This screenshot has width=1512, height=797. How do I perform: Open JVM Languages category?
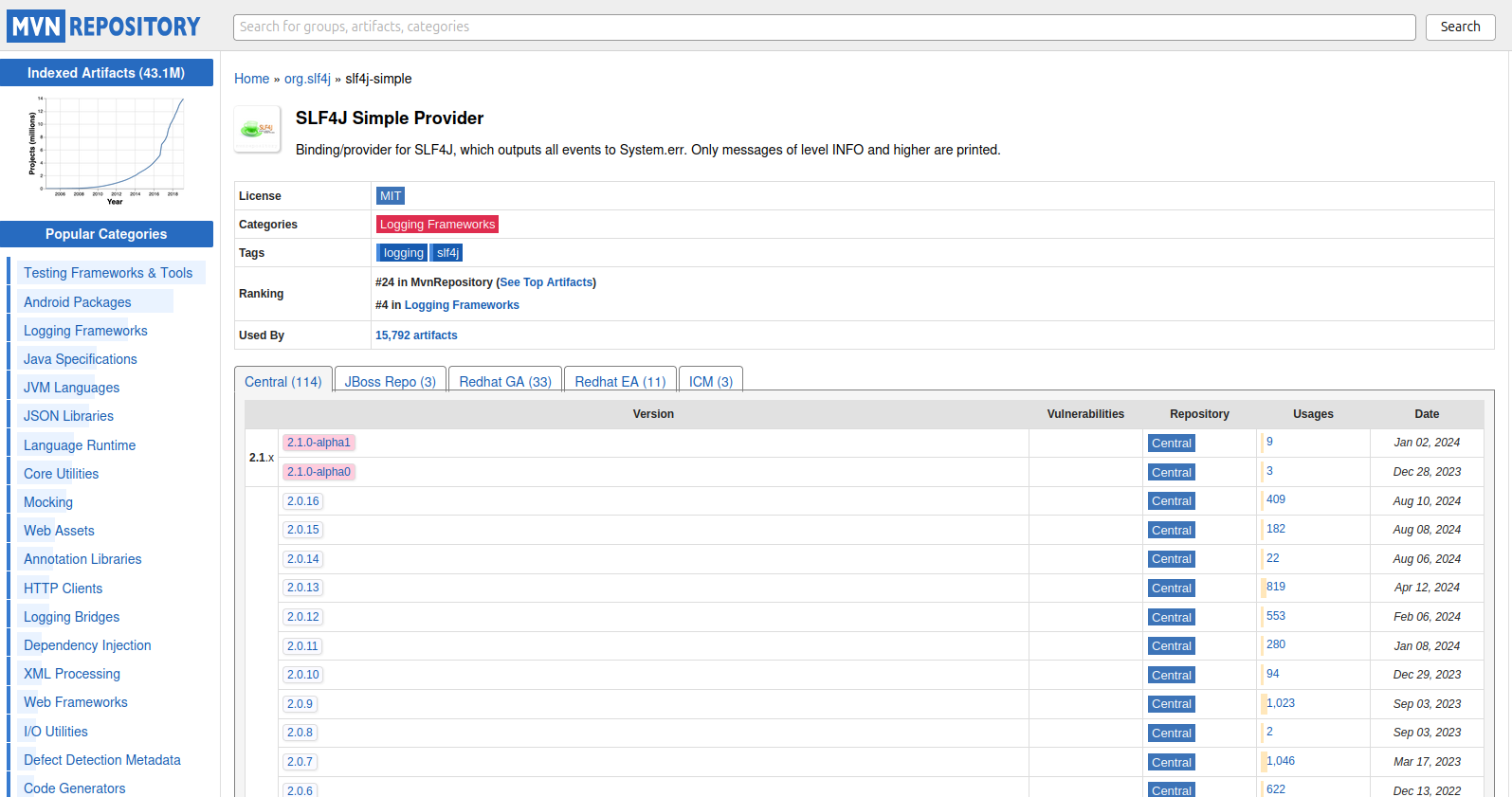[72, 388]
